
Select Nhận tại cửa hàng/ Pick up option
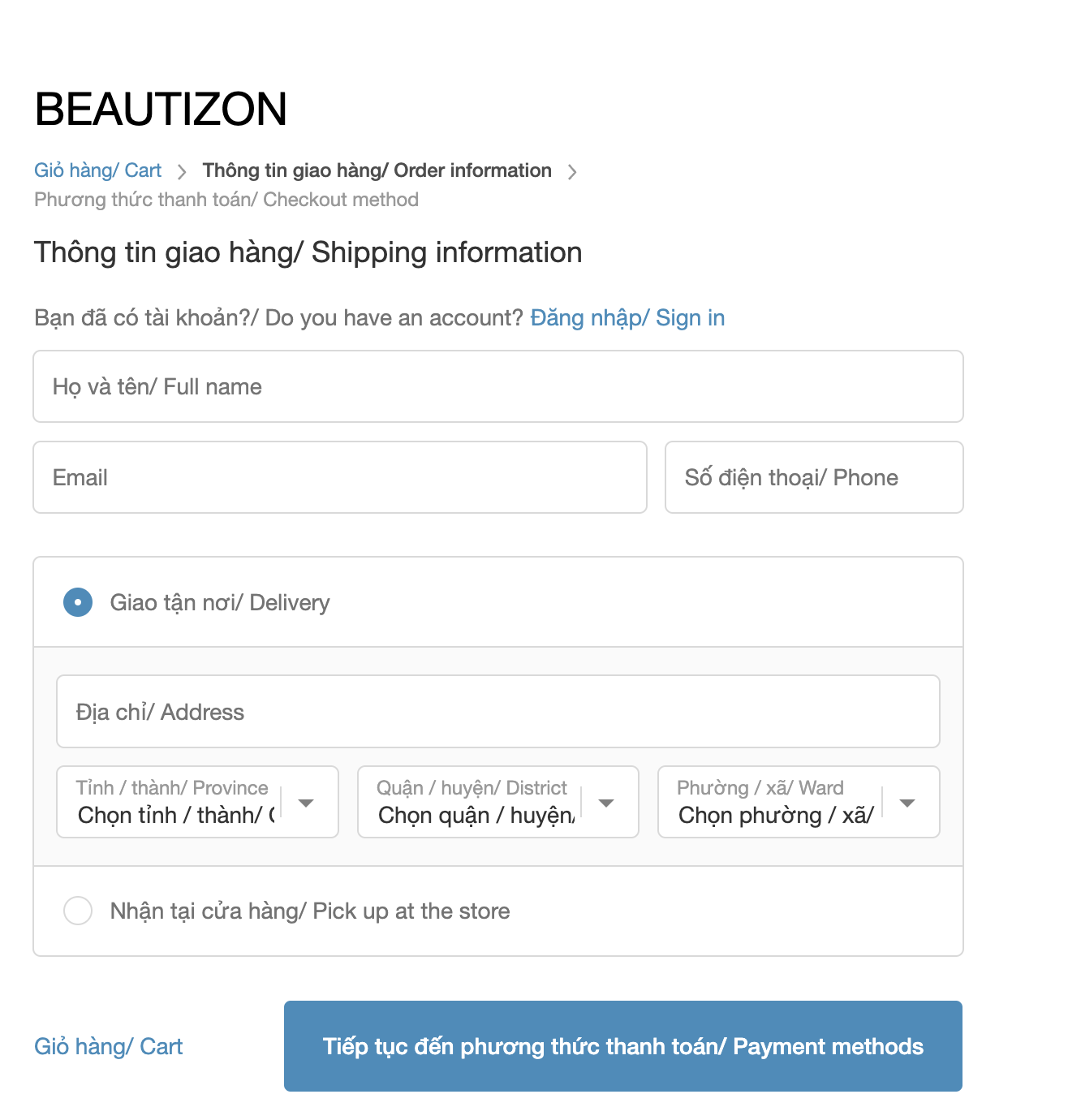tap(78, 911)
